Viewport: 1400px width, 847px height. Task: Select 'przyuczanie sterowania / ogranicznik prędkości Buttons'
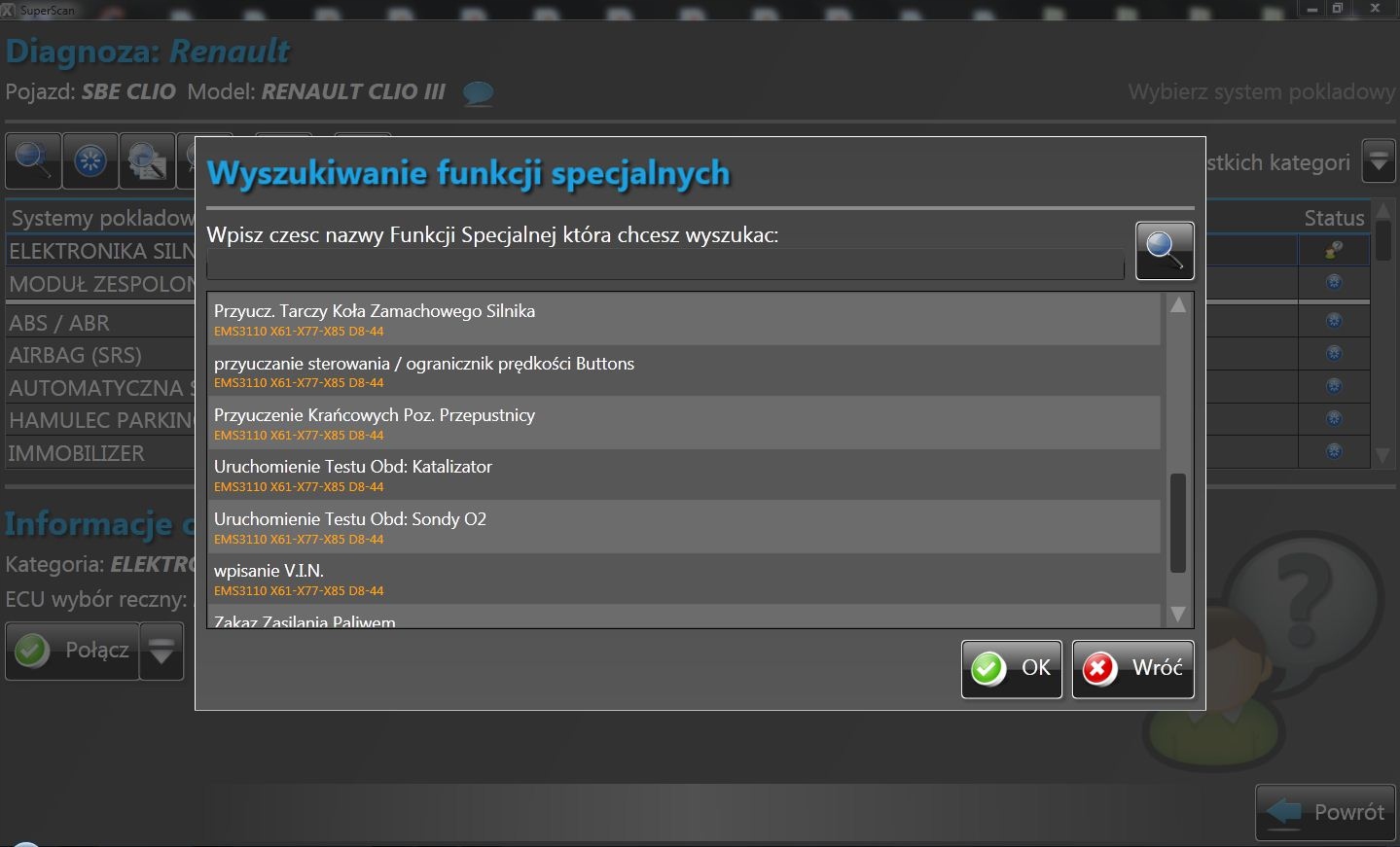(684, 371)
